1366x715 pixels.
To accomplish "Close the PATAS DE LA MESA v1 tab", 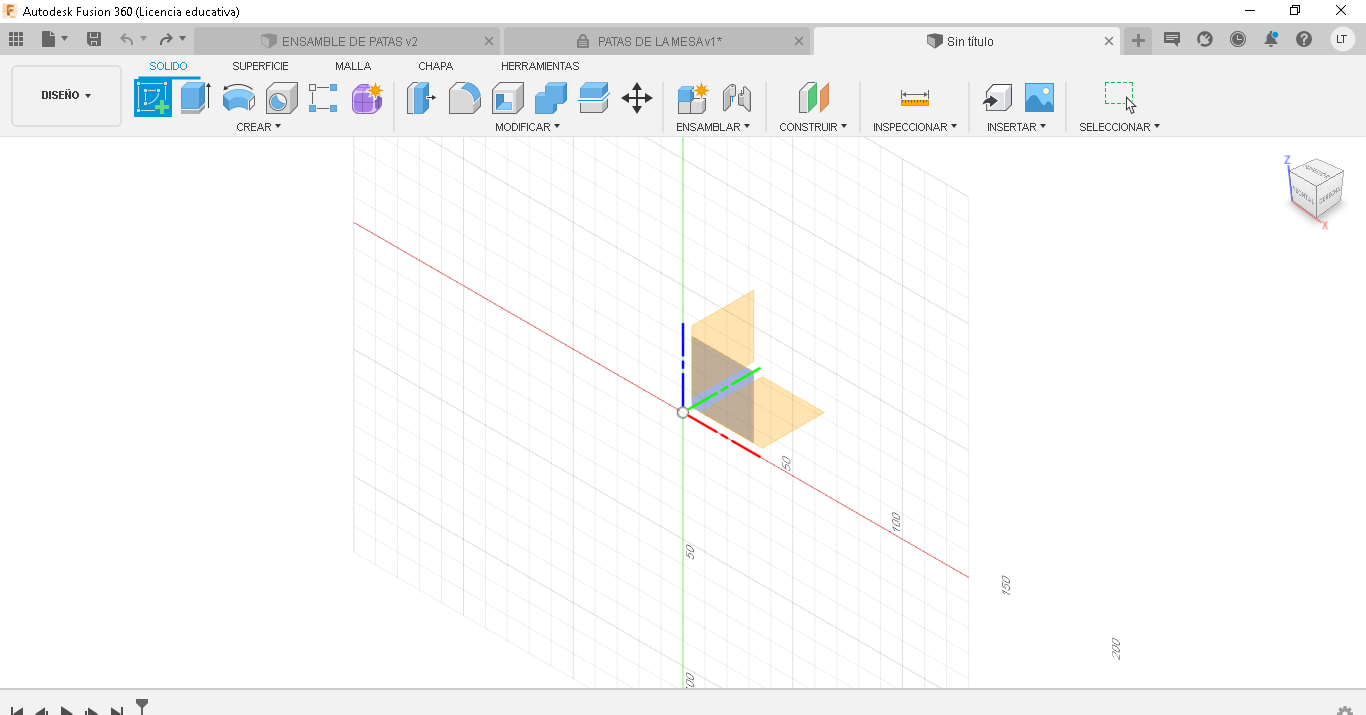I will 799,41.
